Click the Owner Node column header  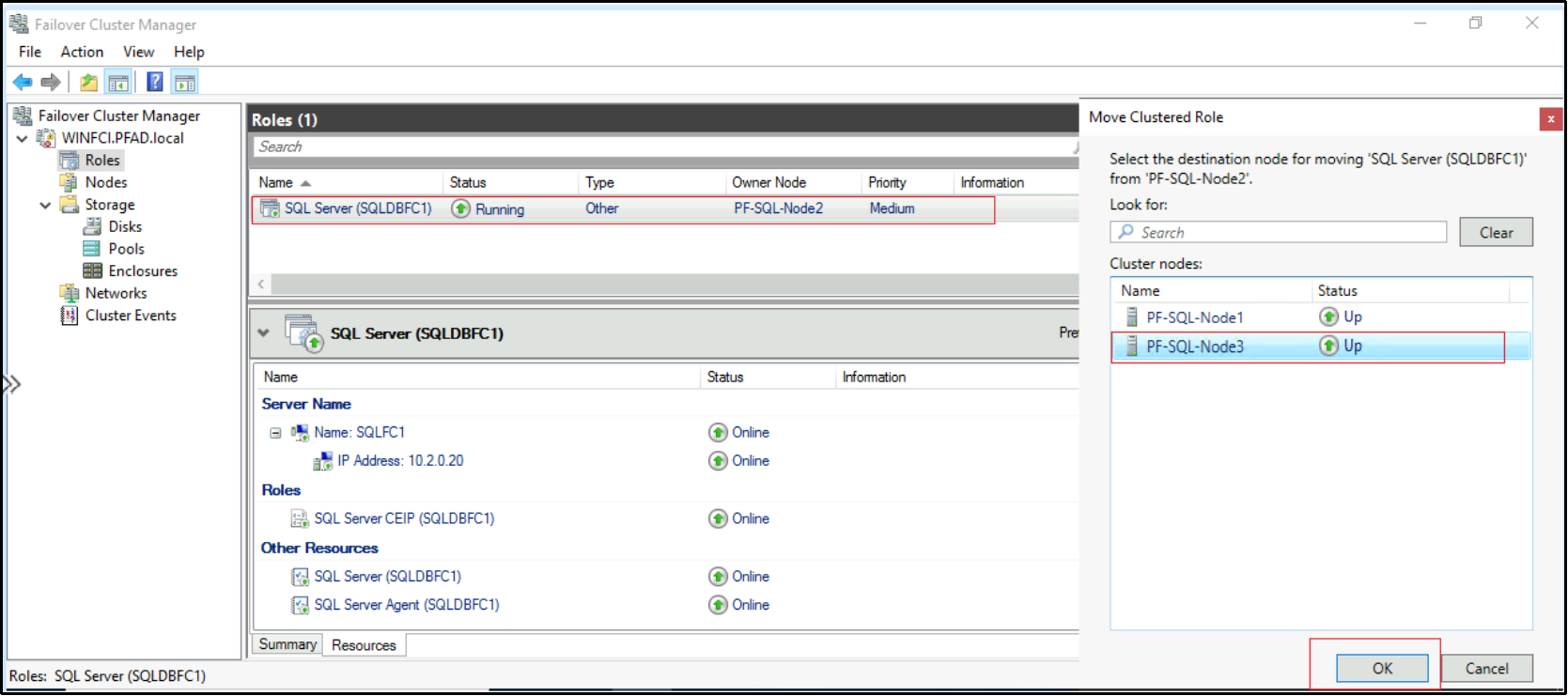coord(768,182)
